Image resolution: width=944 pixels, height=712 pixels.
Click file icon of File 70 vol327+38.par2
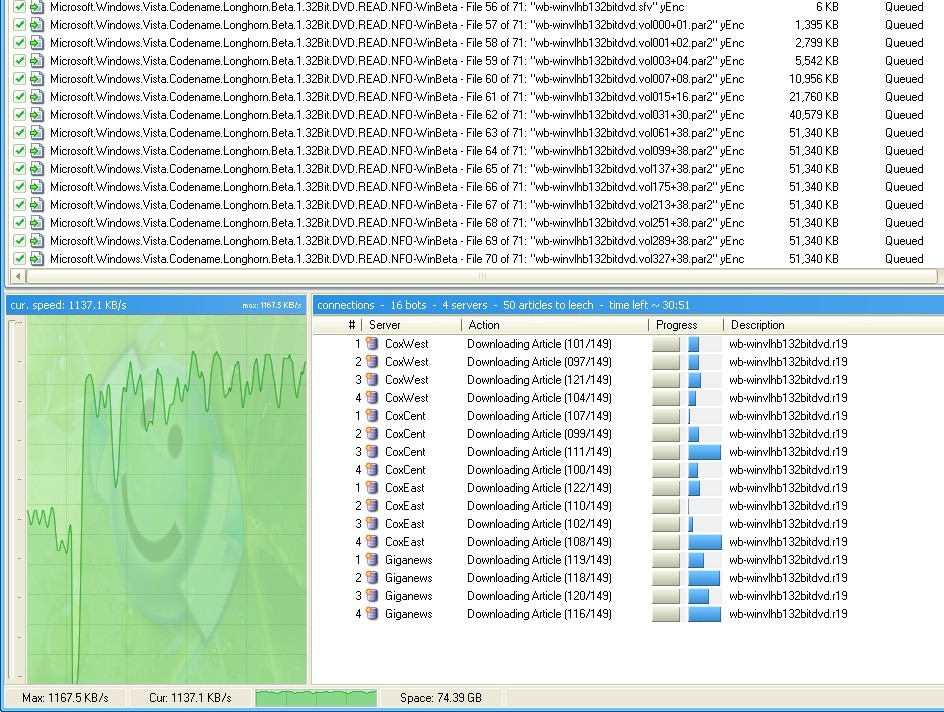[x=37, y=259]
